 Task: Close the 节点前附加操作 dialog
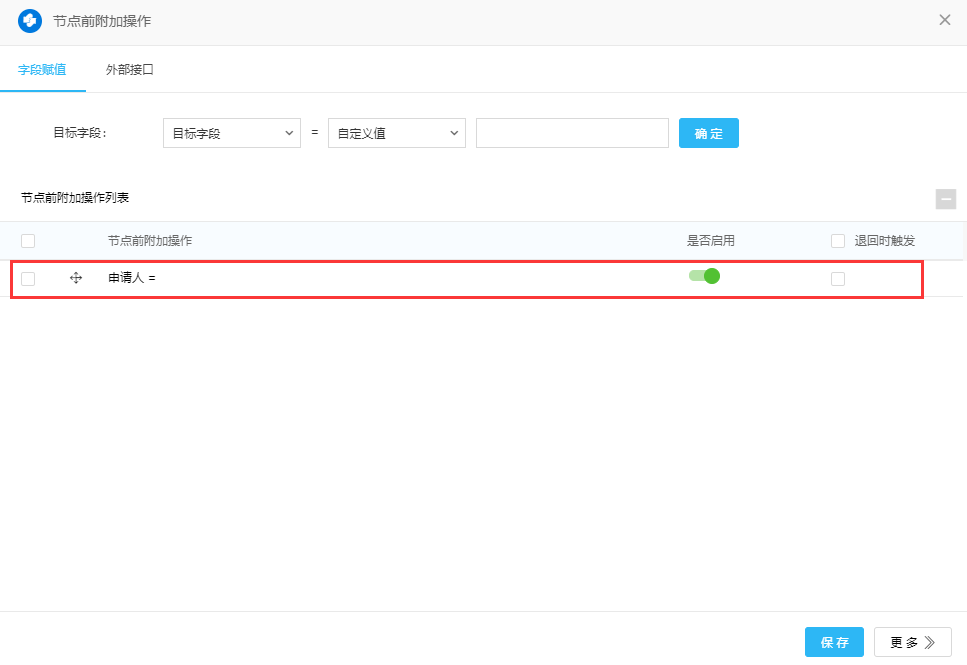click(x=944, y=20)
